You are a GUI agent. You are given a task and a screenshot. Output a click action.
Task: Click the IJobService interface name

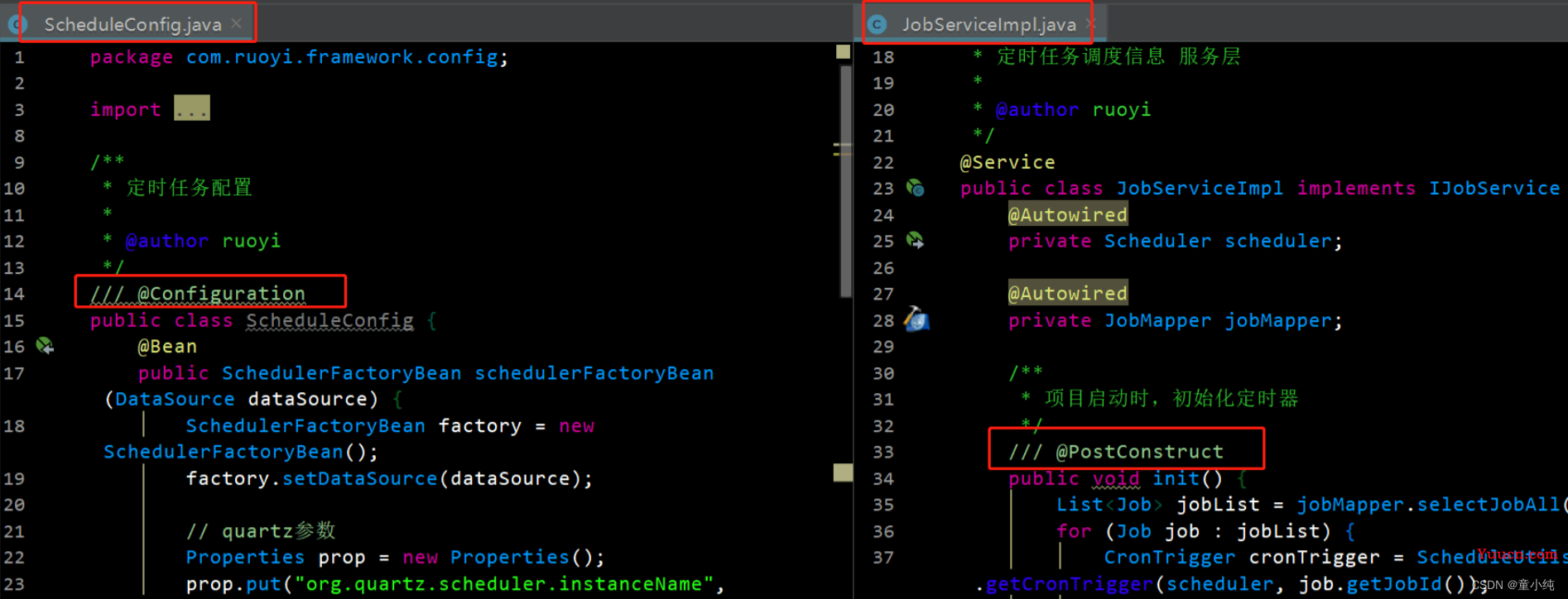1494,189
